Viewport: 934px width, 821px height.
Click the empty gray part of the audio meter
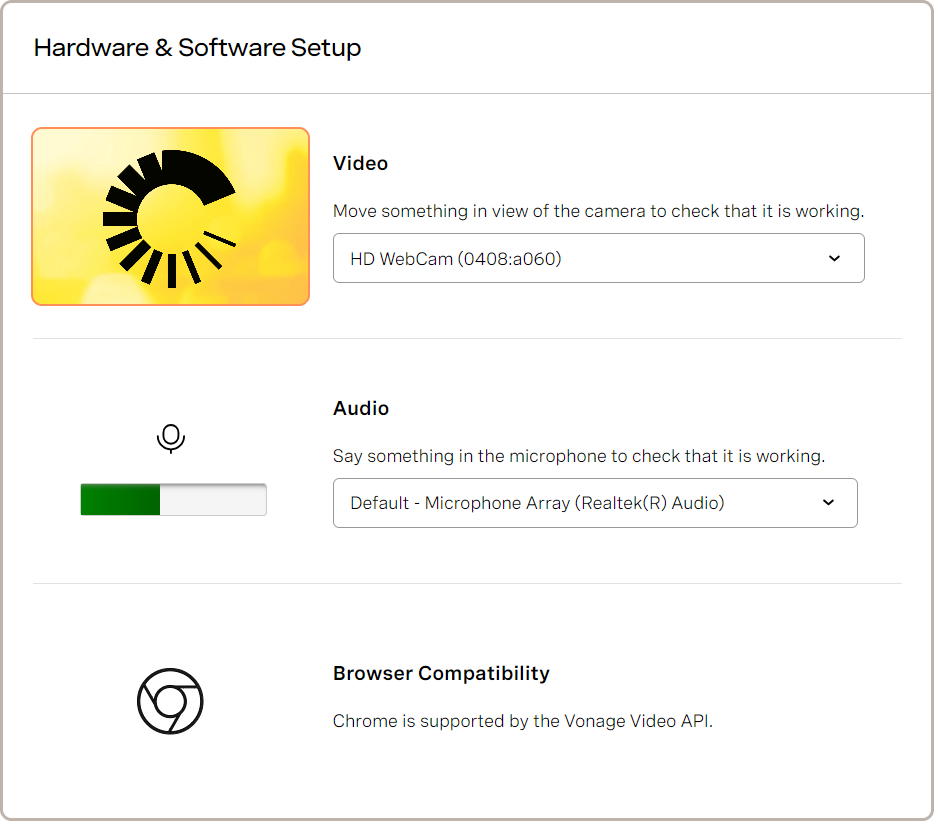[213, 500]
